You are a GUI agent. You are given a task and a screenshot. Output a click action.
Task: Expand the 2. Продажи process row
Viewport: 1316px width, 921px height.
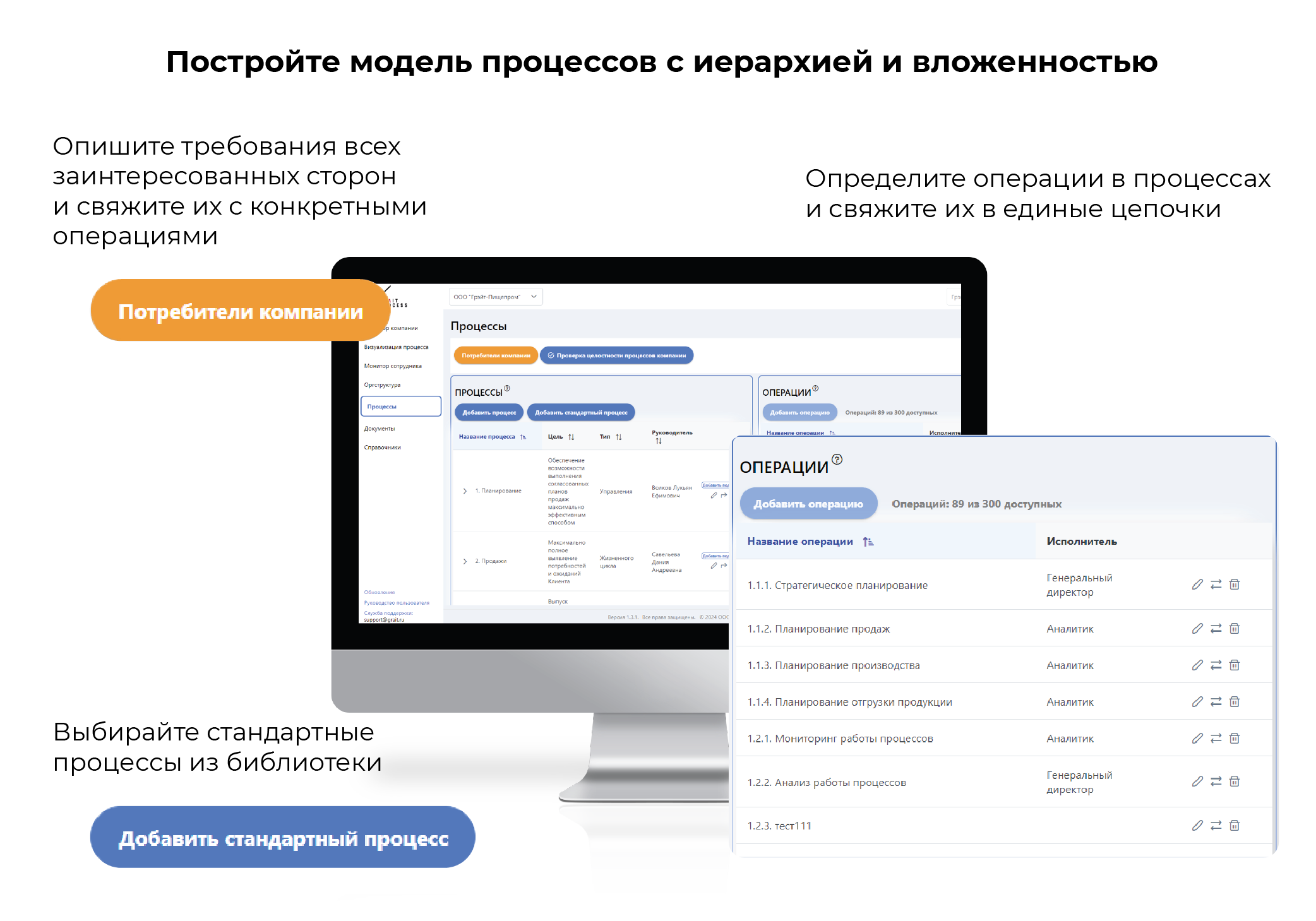click(x=465, y=561)
